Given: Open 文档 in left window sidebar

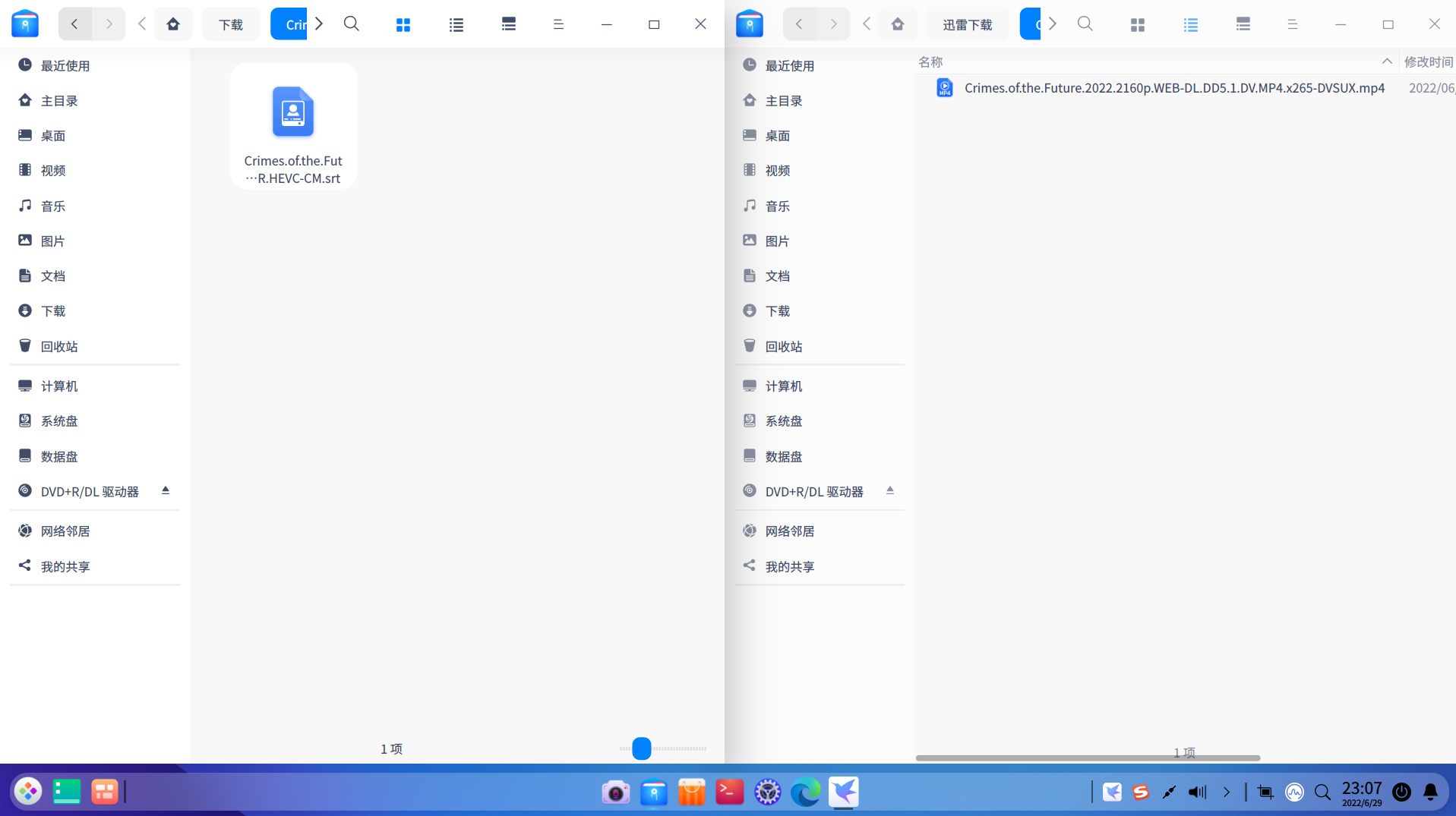Looking at the screenshot, I should tap(95, 276).
